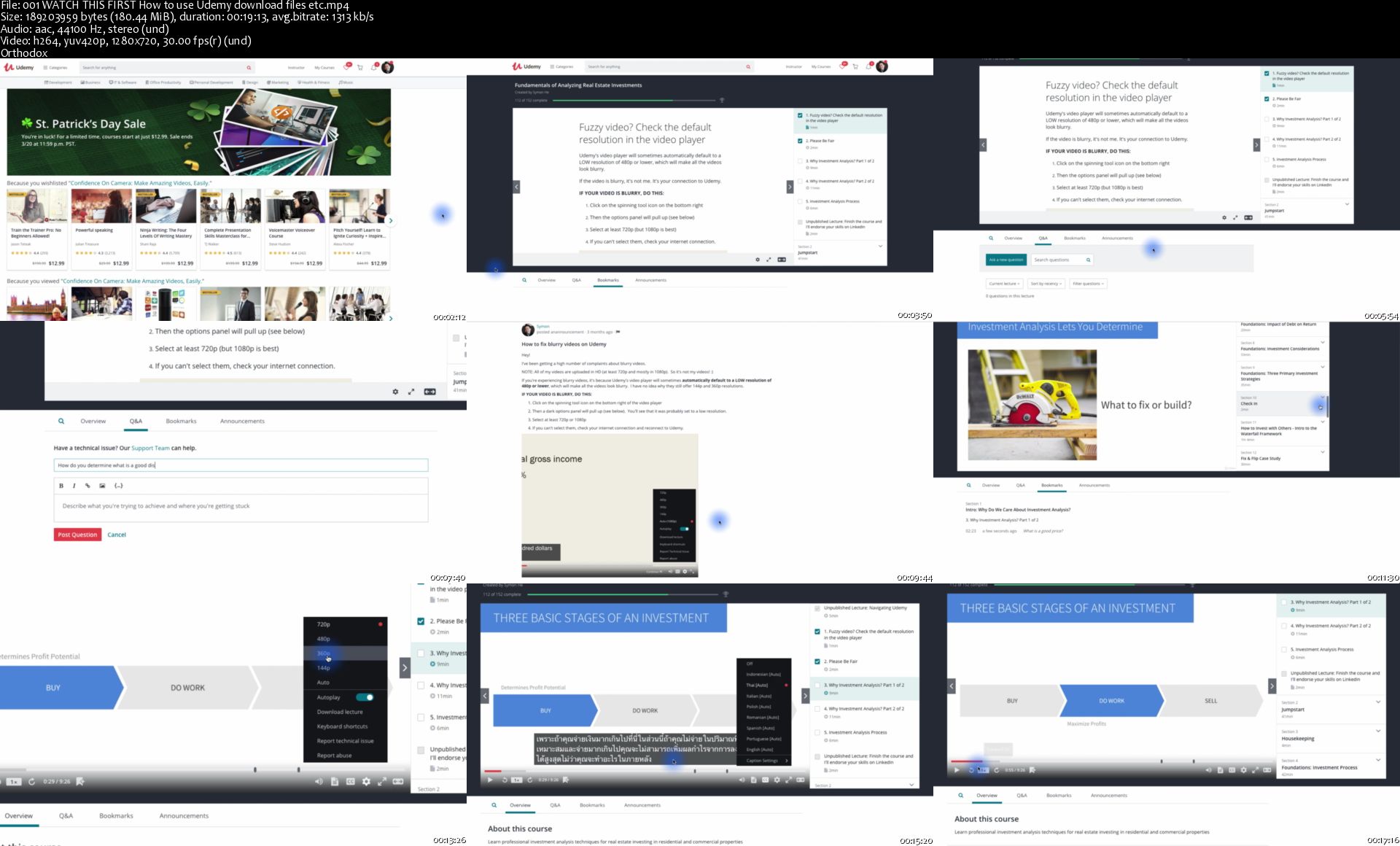Switch to the Q&A tab in the 00:07:40 frame
The width and height of the screenshot is (1400, 846).
(136, 421)
